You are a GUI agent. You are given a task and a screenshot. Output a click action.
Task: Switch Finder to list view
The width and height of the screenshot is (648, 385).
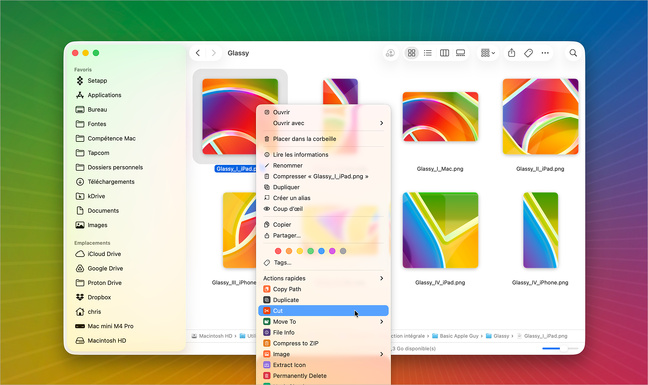[x=428, y=53]
